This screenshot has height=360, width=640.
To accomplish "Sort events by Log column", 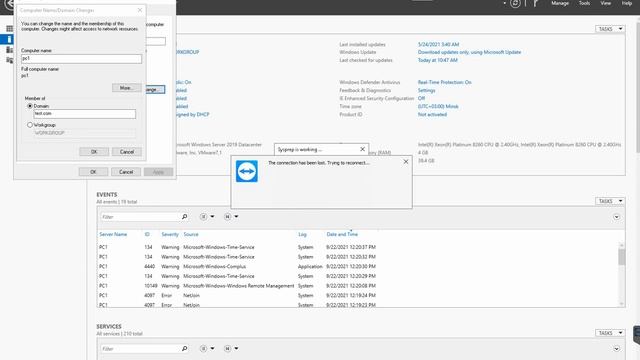I will tap(302, 234).
